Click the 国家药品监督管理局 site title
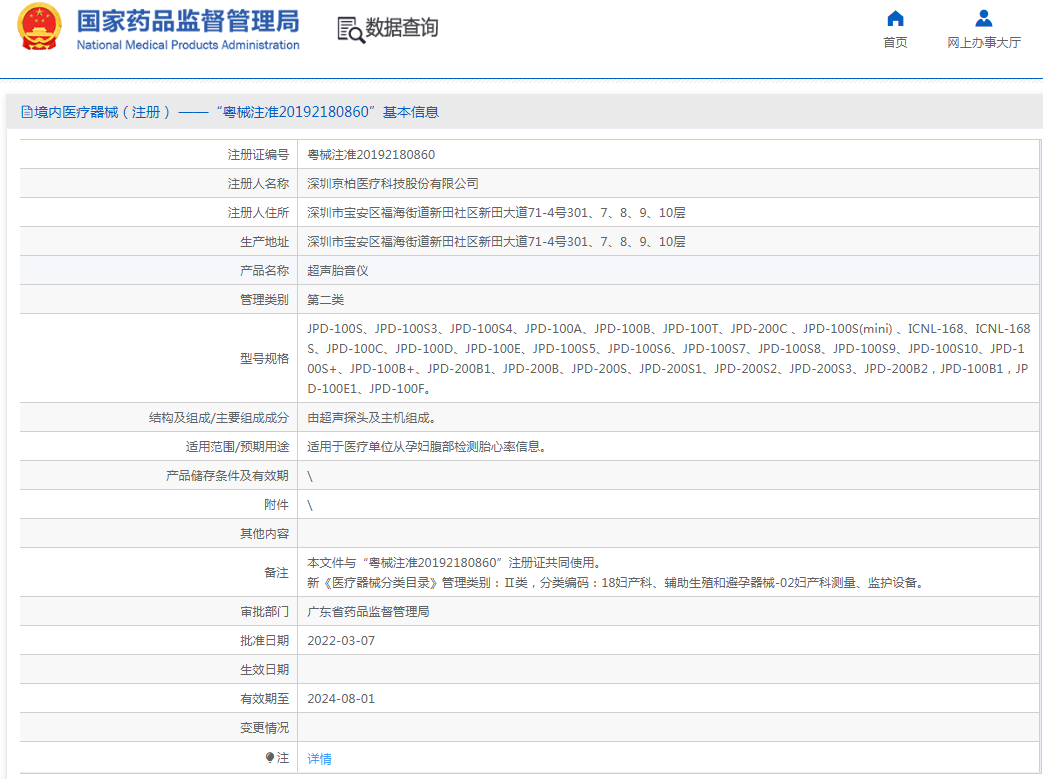 [187, 20]
